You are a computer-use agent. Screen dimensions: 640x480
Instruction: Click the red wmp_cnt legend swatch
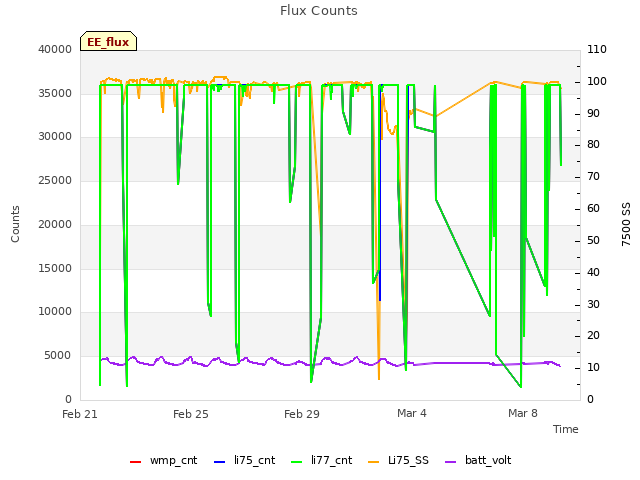click(x=135, y=462)
